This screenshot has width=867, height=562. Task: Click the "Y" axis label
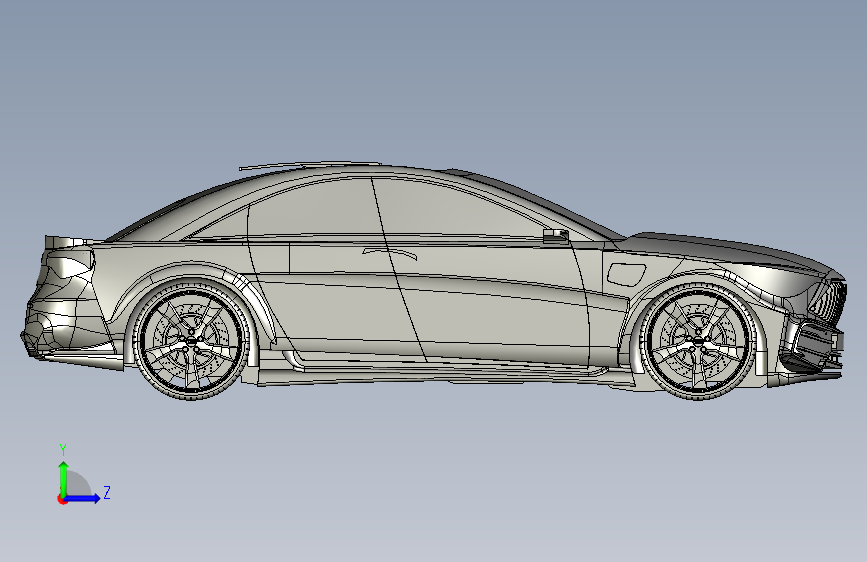point(63,450)
